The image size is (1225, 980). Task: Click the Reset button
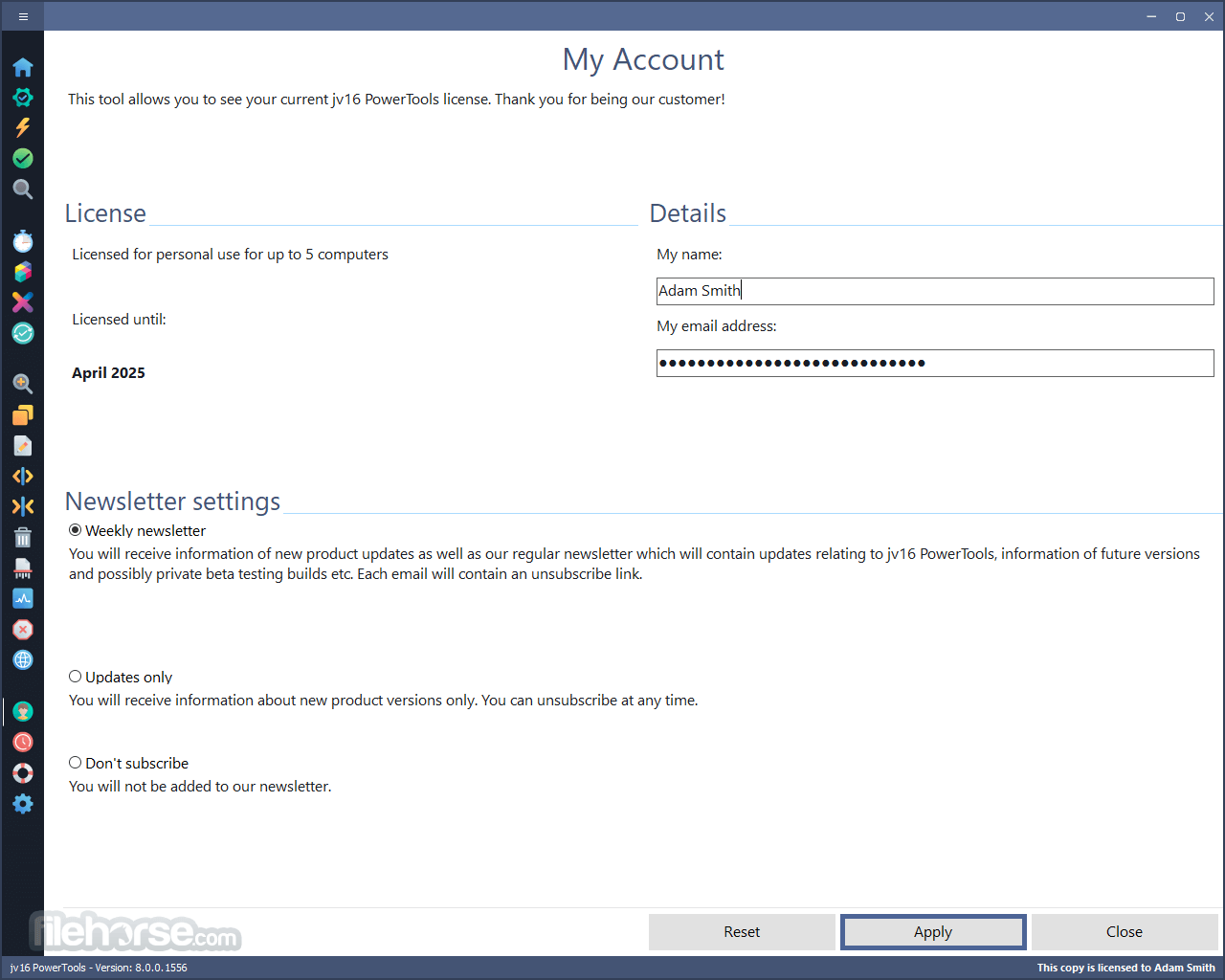[x=742, y=932]
